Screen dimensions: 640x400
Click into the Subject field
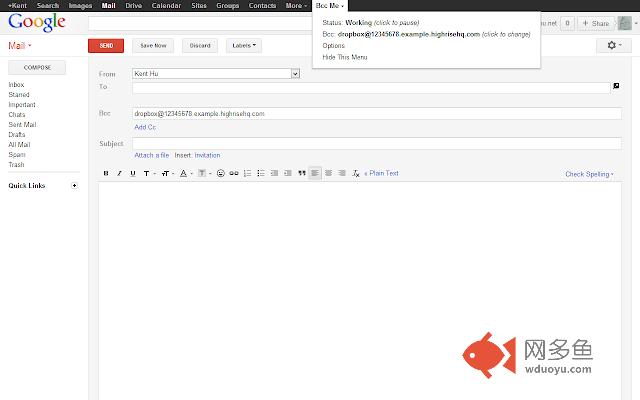pos(377,144)
